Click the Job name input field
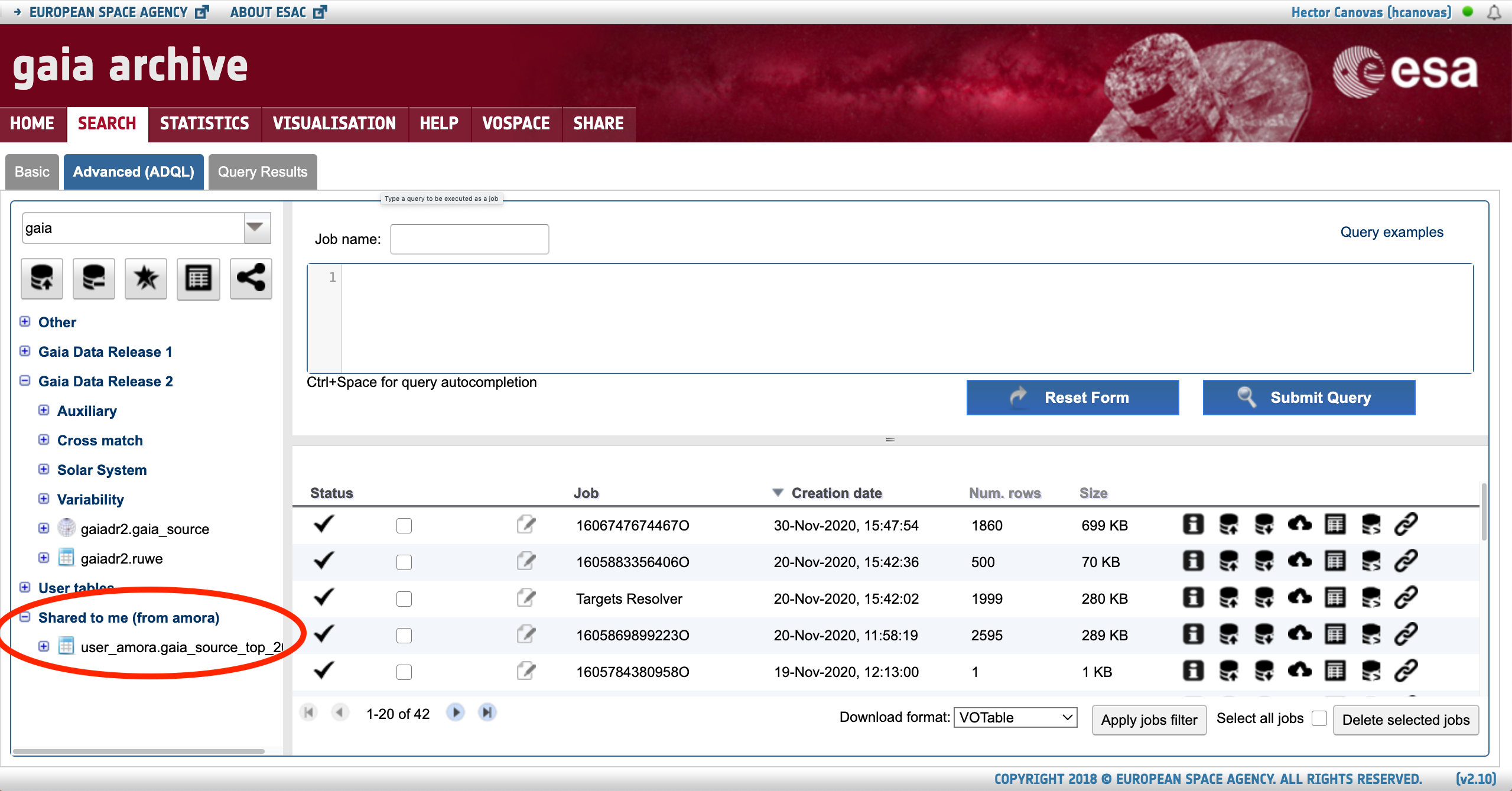The image size is (1512, 791). [470, 239]
